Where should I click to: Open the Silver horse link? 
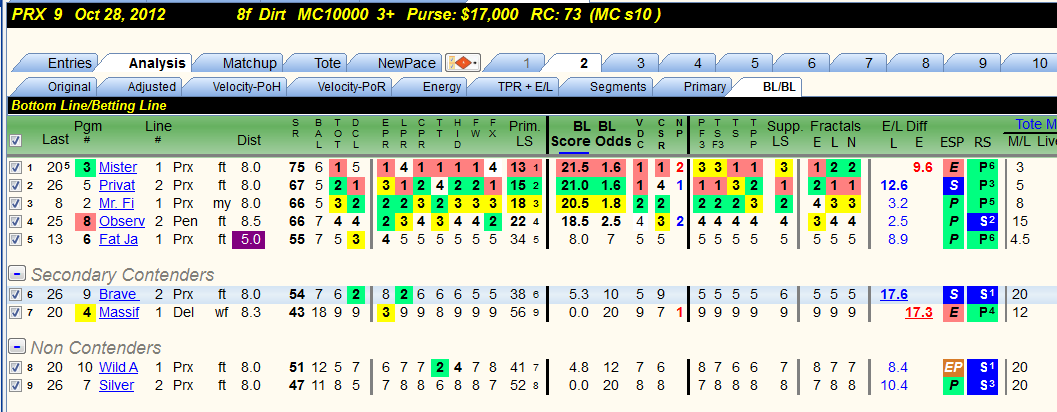pos(116,385)
